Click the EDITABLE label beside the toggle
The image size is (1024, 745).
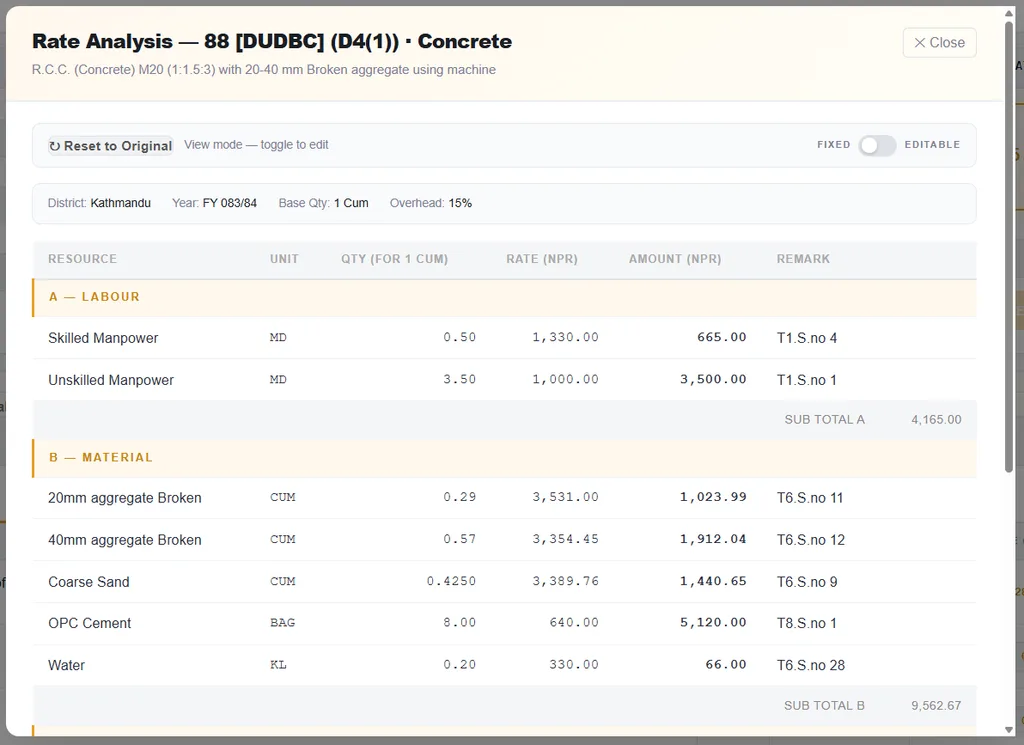tap(932, 144)
